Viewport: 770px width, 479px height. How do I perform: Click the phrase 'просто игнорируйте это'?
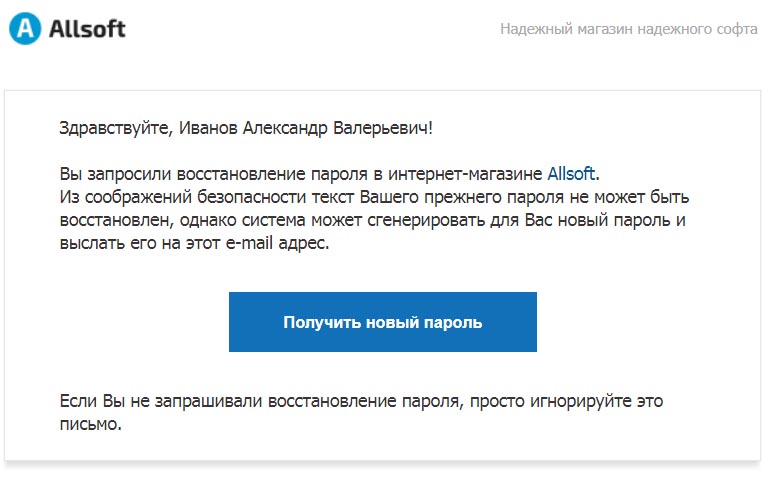pos(566,401)
